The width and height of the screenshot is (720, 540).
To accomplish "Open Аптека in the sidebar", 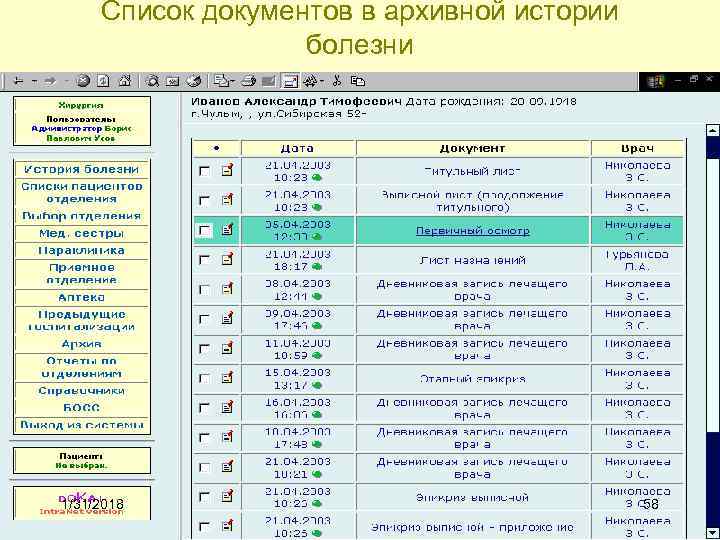I will (81, 298).
